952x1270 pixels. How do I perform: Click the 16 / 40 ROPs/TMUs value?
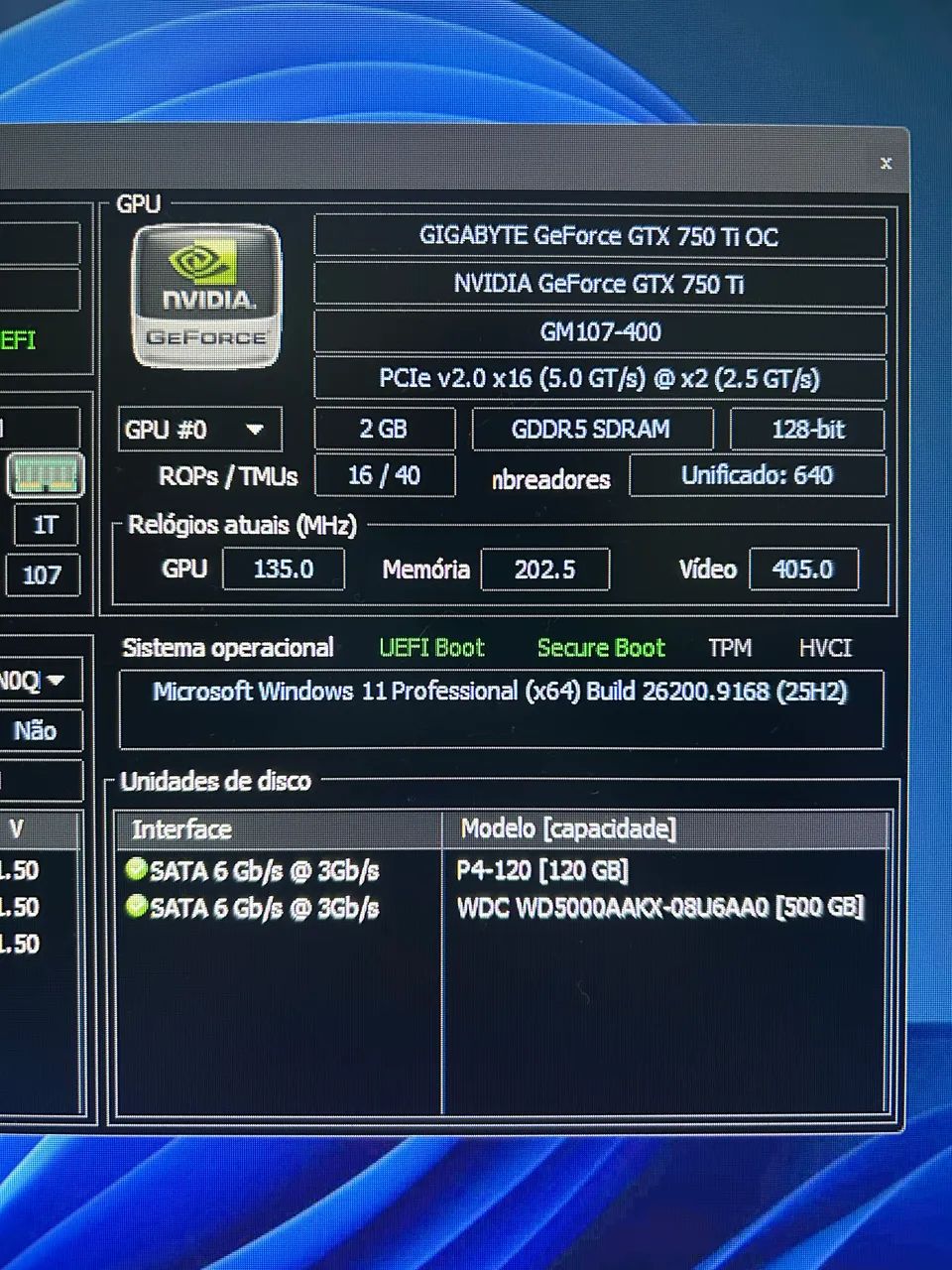(x=384, y=475)
